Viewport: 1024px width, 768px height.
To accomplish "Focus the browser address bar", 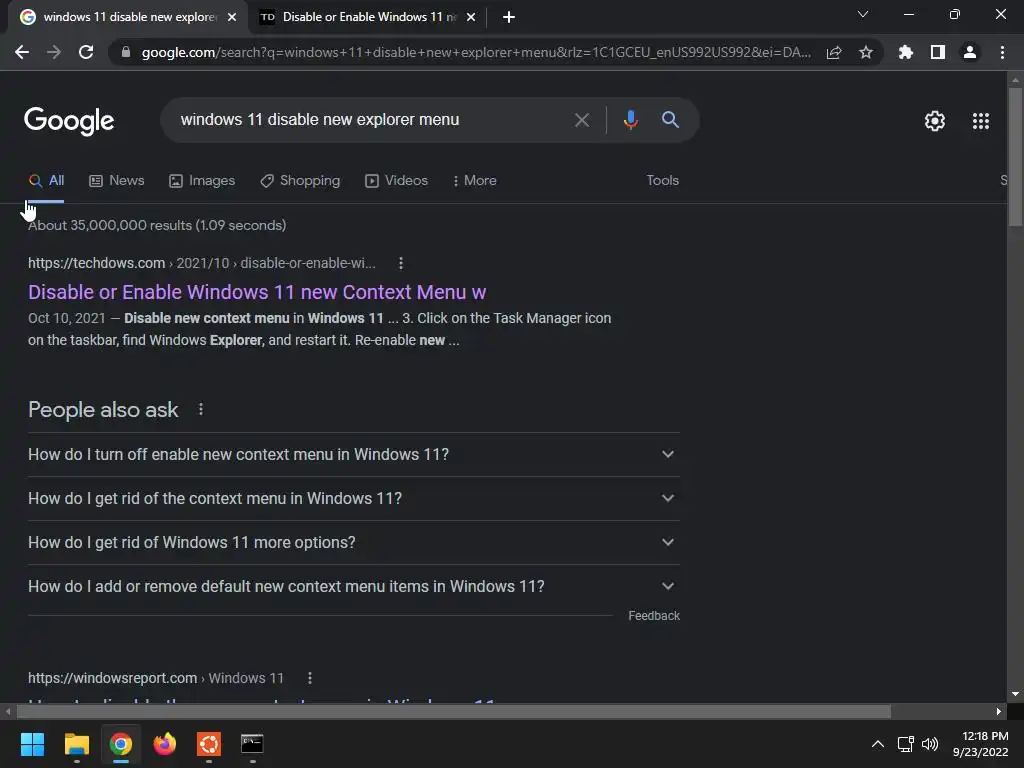I will [x=475, y=52].
